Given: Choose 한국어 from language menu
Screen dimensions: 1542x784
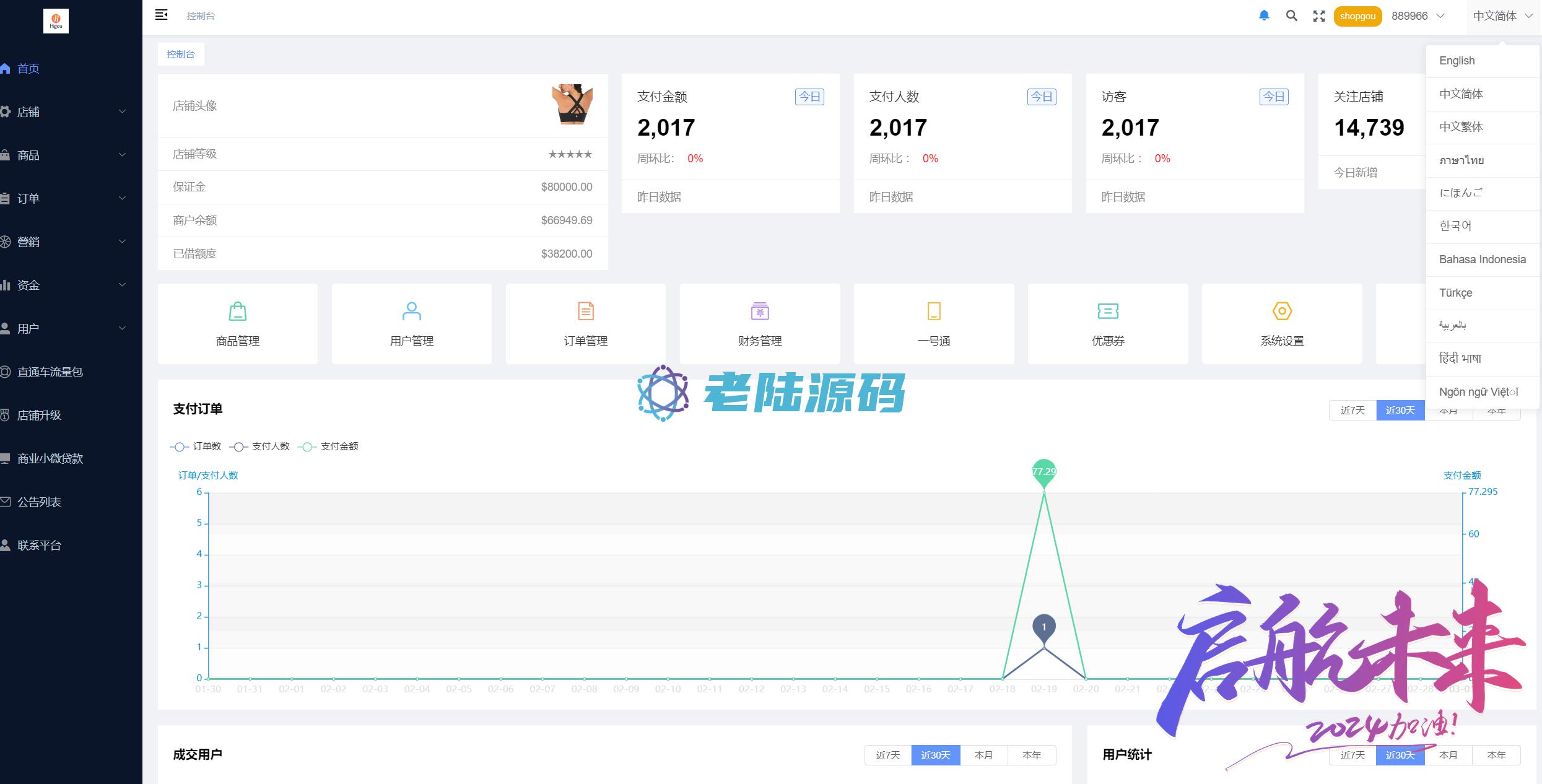Looking at the screenshot, I should pos(1483,226).
